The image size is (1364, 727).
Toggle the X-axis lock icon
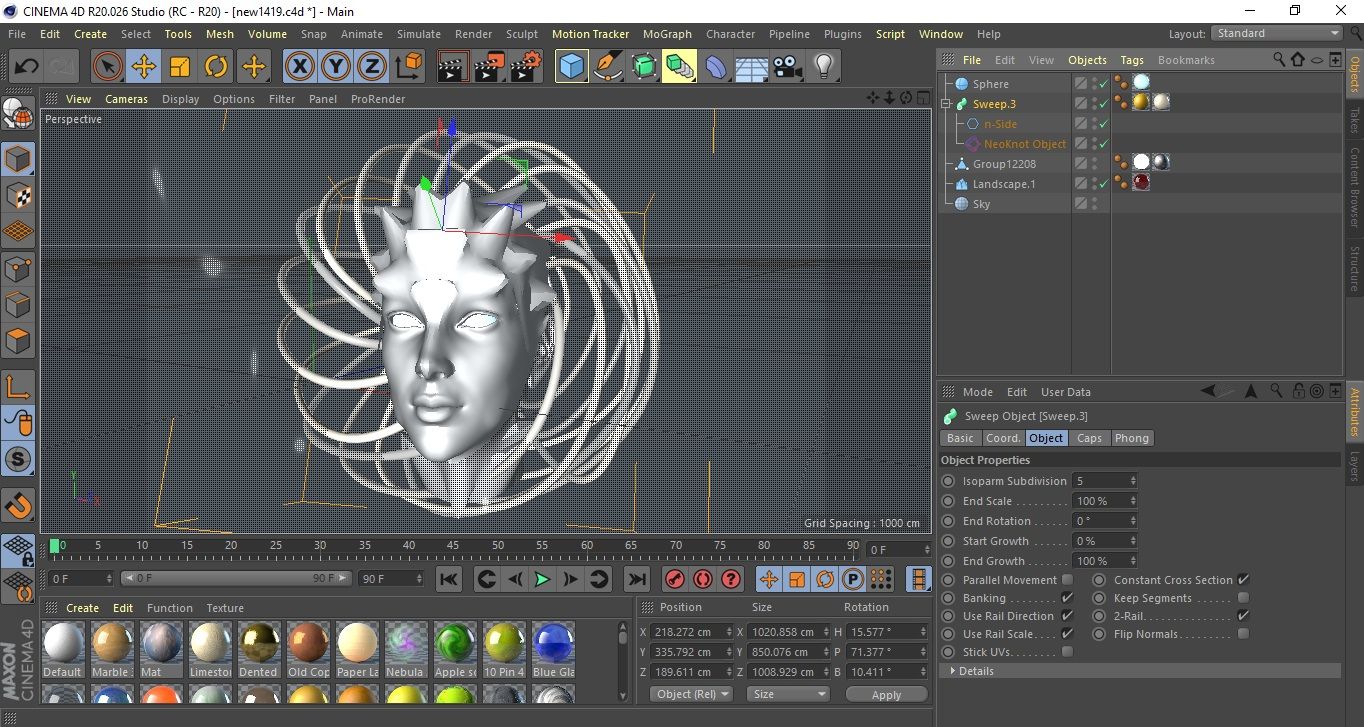pyautogui.click(x=298, y=67)
